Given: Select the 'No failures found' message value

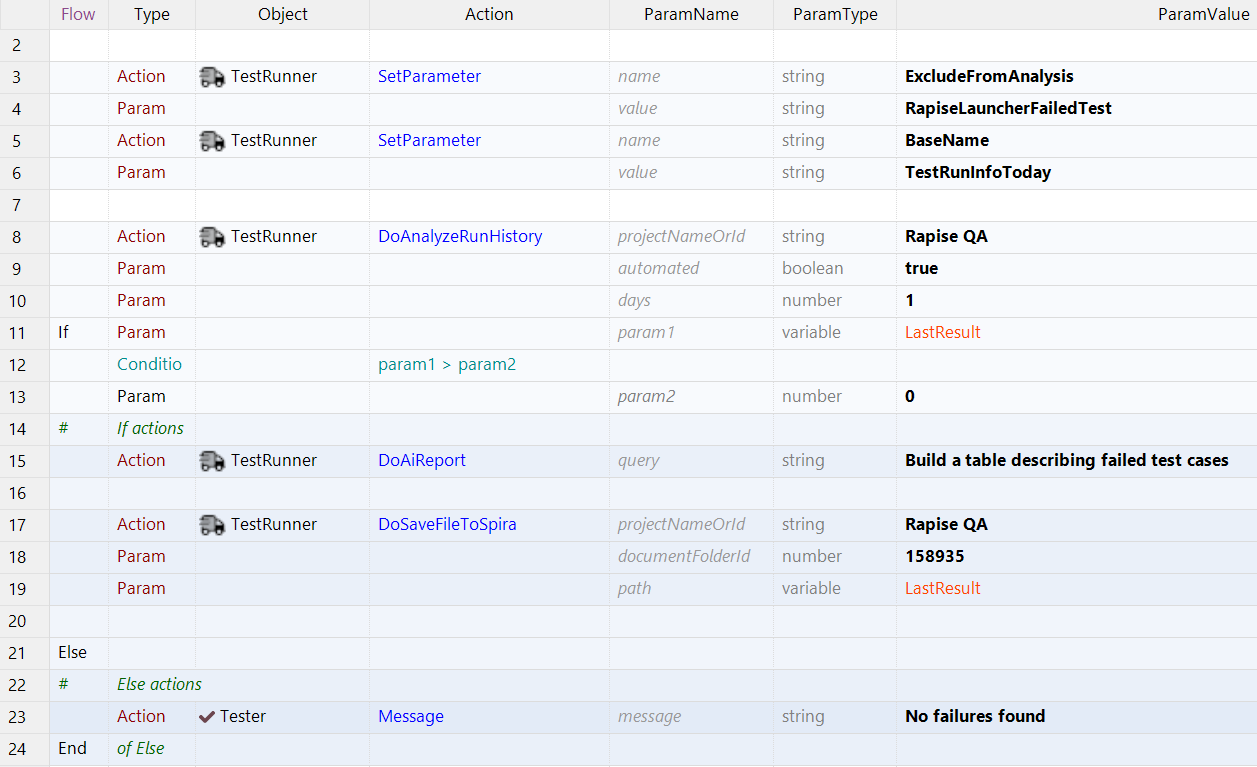Looking at the screenshot, I should 975,717.
